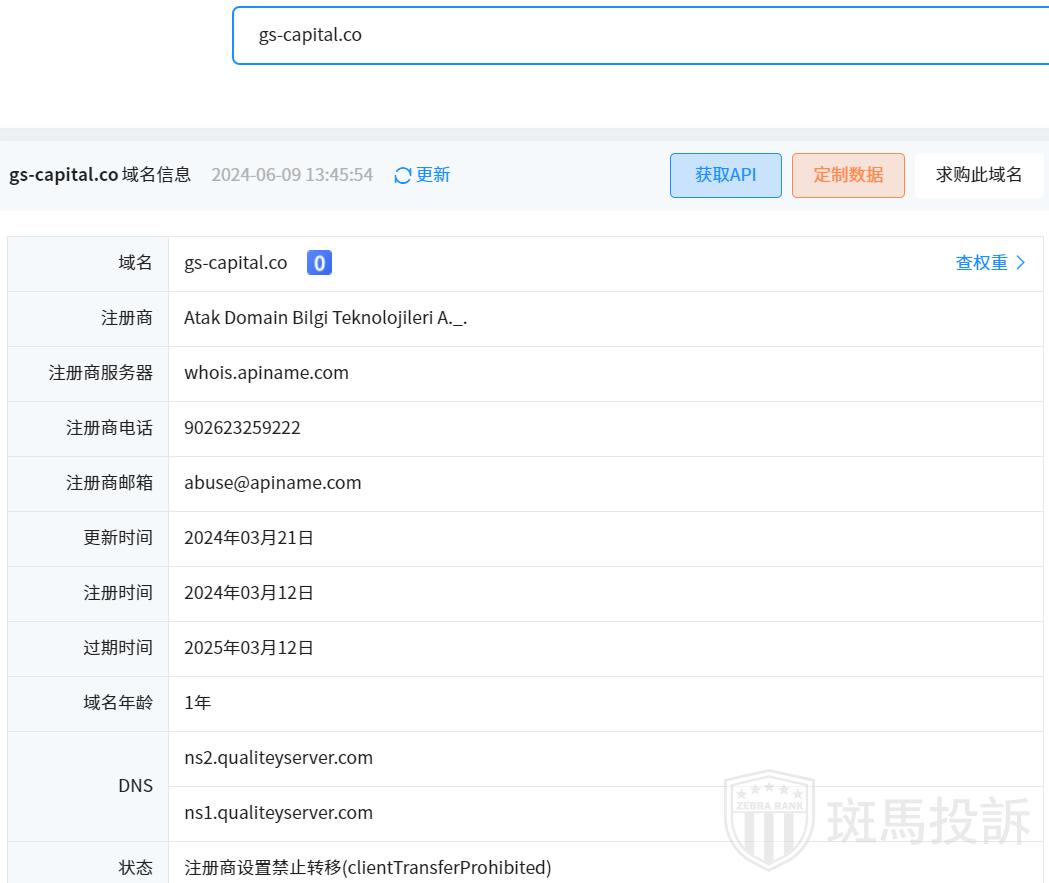The height and width of the screenshot is (883, 1049).
Task: Click the whois.apiname.com registrar server value
Action: tap(266, 373)
